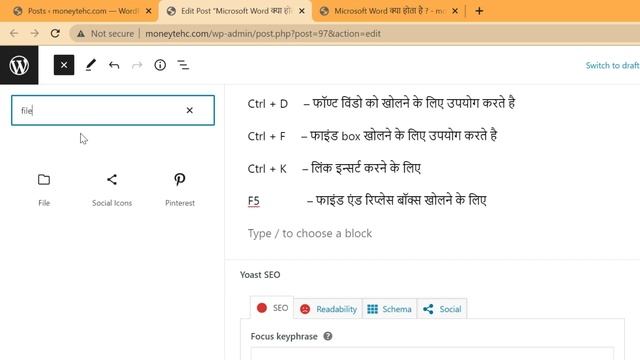
Task: Click the address bar URL
Action: click(263, 33)
